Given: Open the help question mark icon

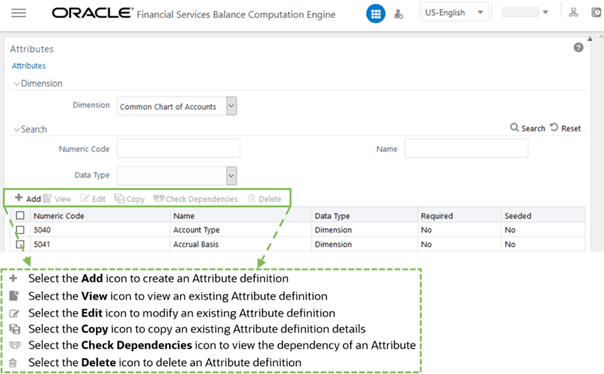Looking at the screenshot, I should point(578,47).
